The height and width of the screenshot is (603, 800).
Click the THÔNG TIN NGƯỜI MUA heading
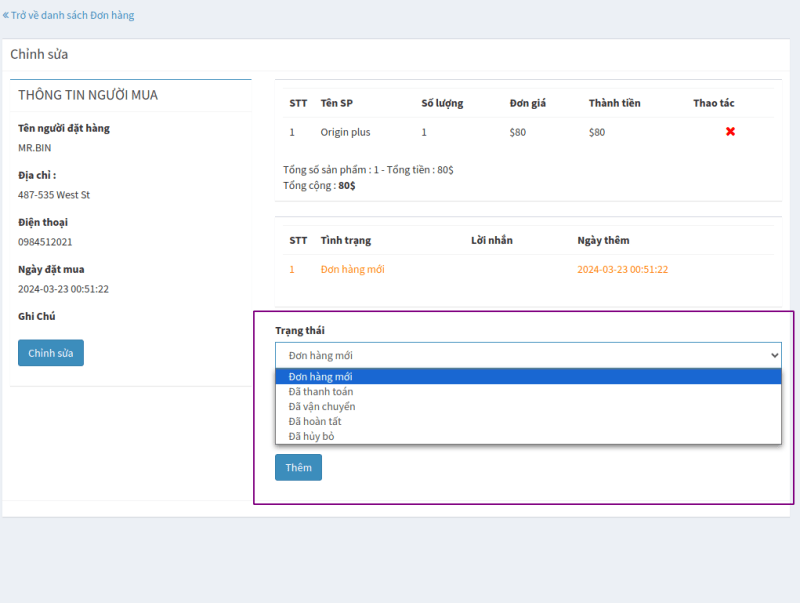88,95
